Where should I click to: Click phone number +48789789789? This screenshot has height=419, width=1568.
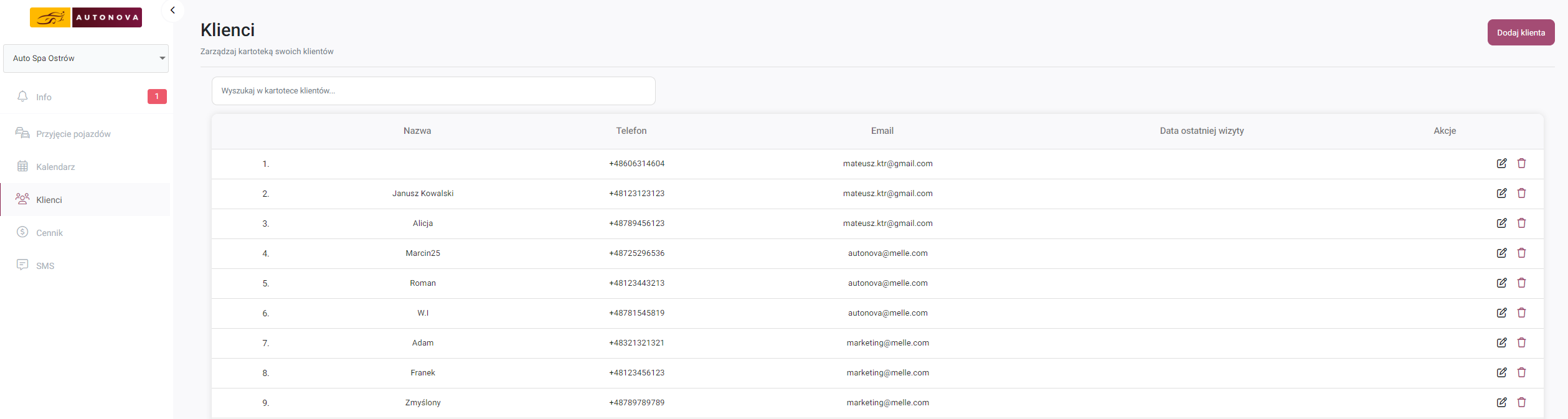point(636,403)
